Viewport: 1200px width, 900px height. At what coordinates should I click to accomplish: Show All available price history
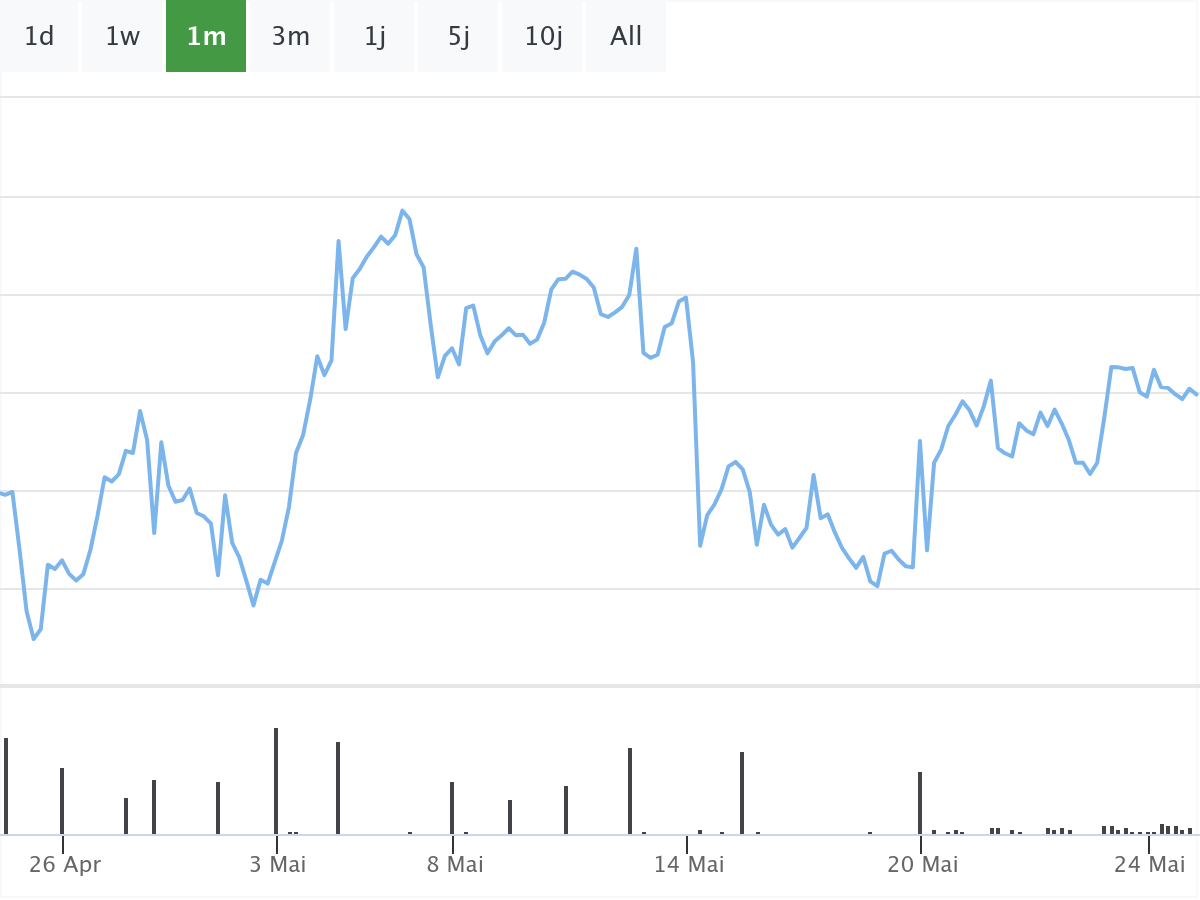click(626, 37)
